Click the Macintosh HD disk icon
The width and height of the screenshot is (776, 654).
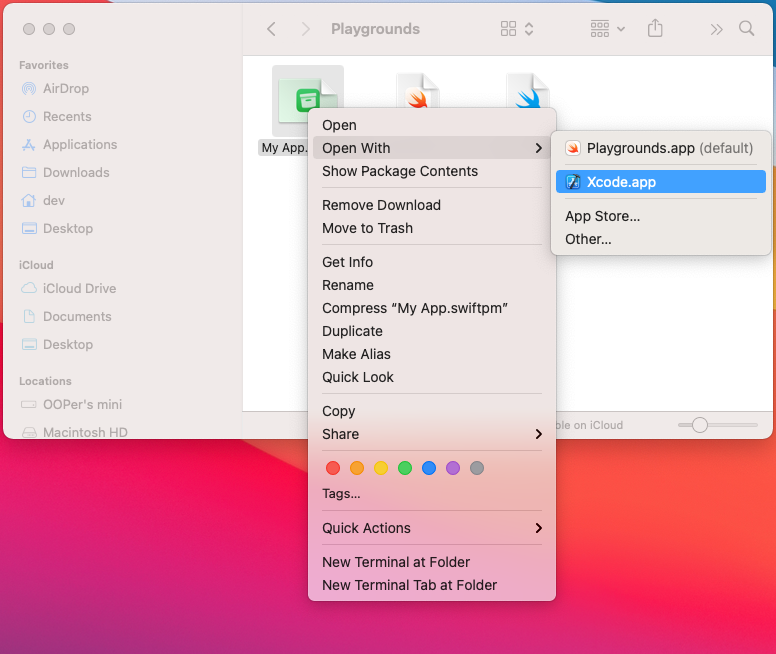tap(29, 432)
